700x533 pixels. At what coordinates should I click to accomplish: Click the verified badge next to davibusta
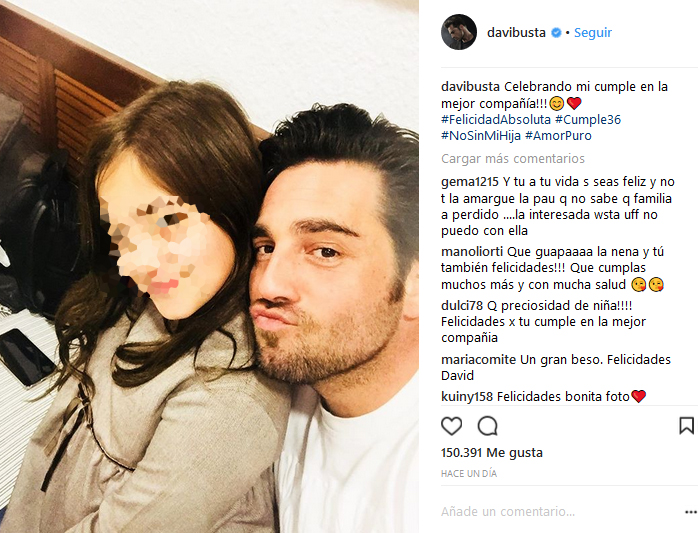pyautogui.click(x=556, y=33)
